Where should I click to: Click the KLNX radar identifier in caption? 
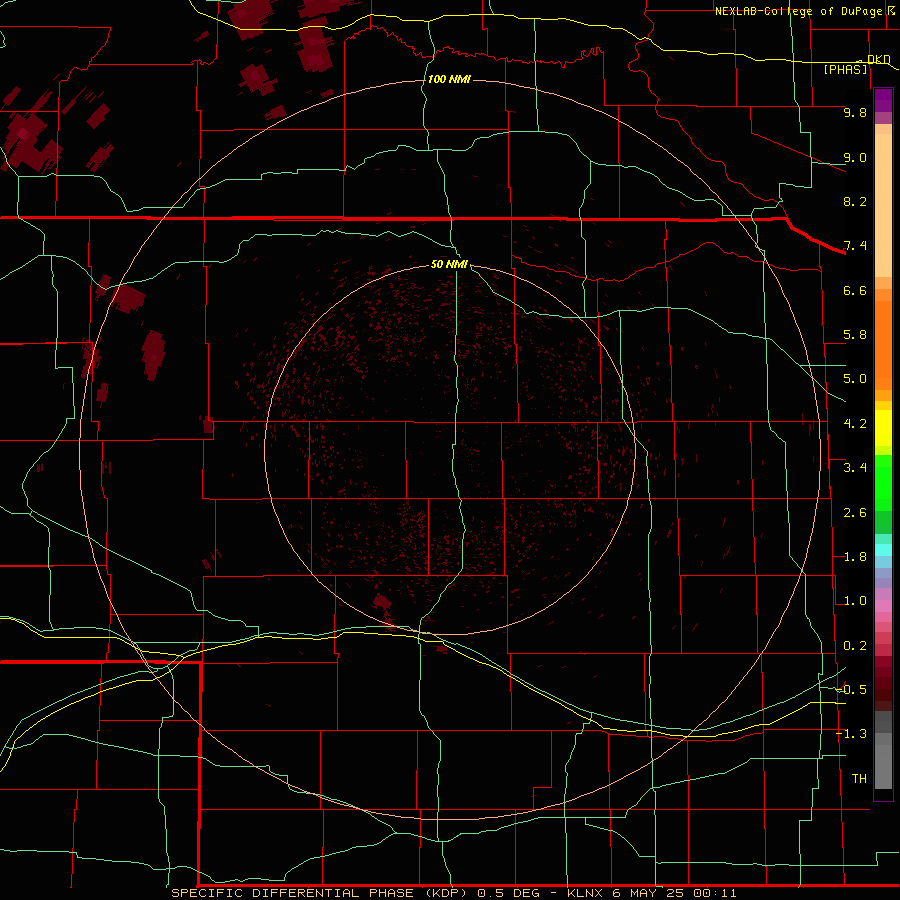coord(585,893)
